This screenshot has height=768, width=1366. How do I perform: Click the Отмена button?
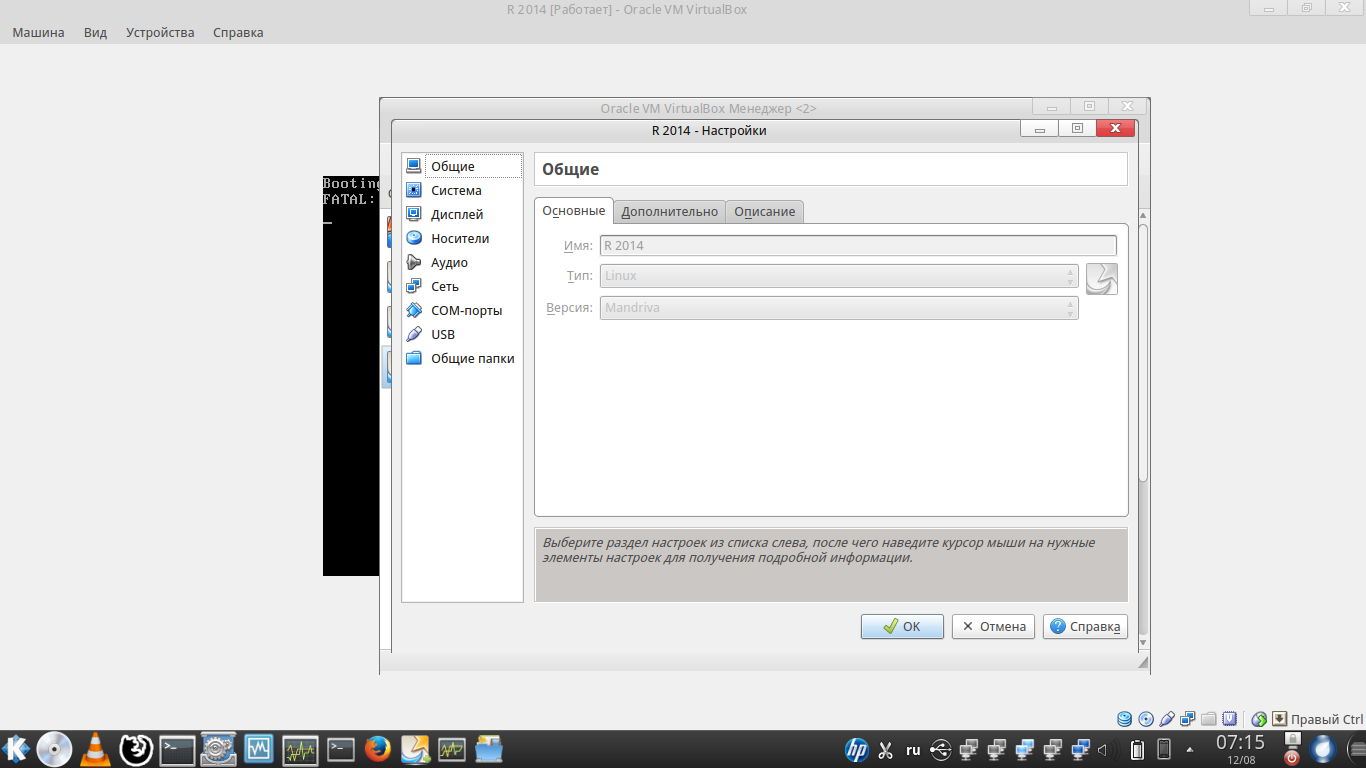click(993, 627)
